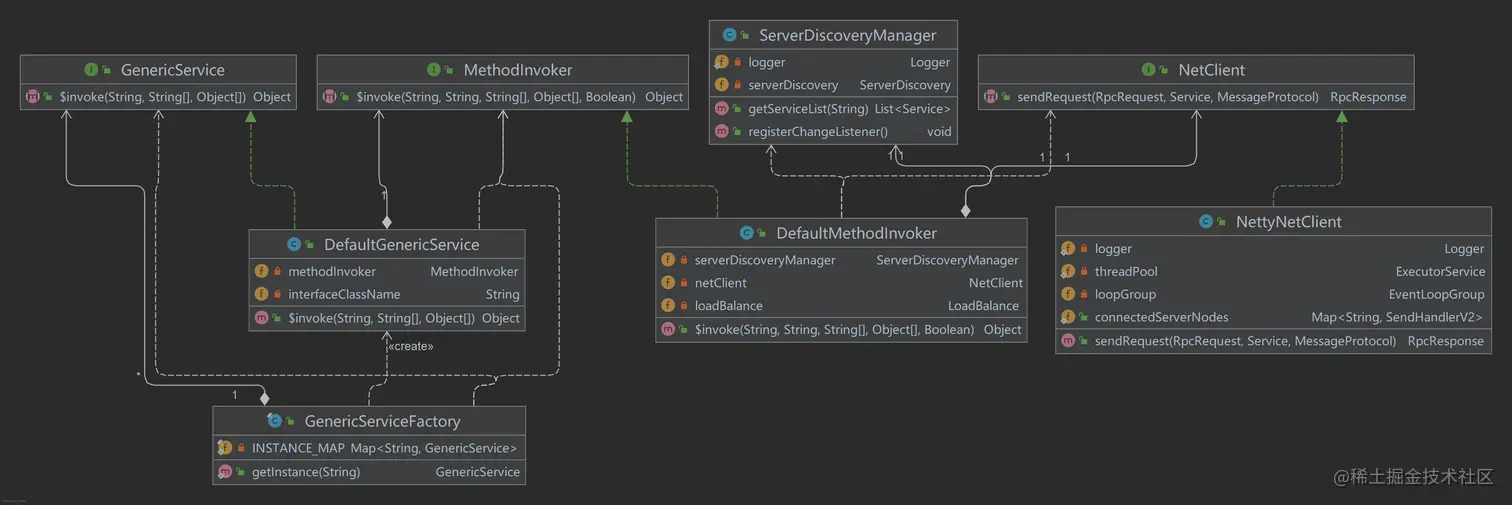
Task: Click the loadBalance field name
Action: pos(729,306)
